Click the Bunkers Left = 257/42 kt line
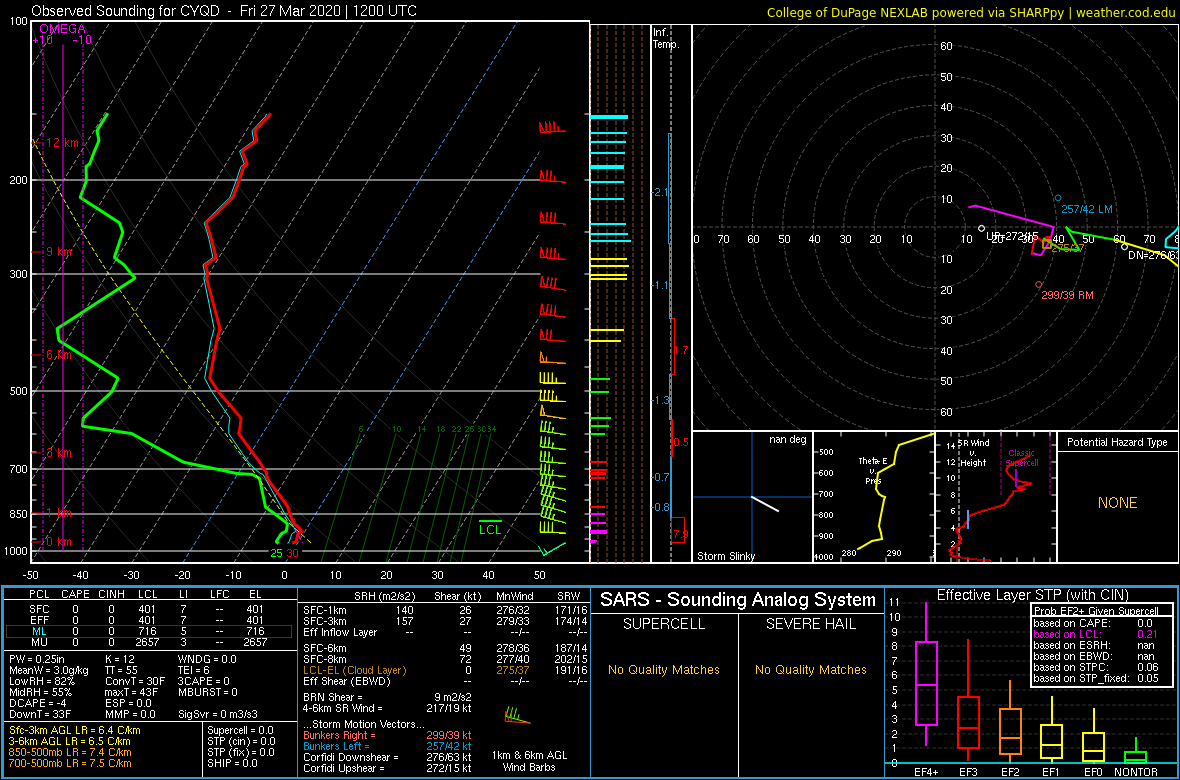Image resolution: width=1180 pixels, height=780 pixels. [x=387, y=746]
